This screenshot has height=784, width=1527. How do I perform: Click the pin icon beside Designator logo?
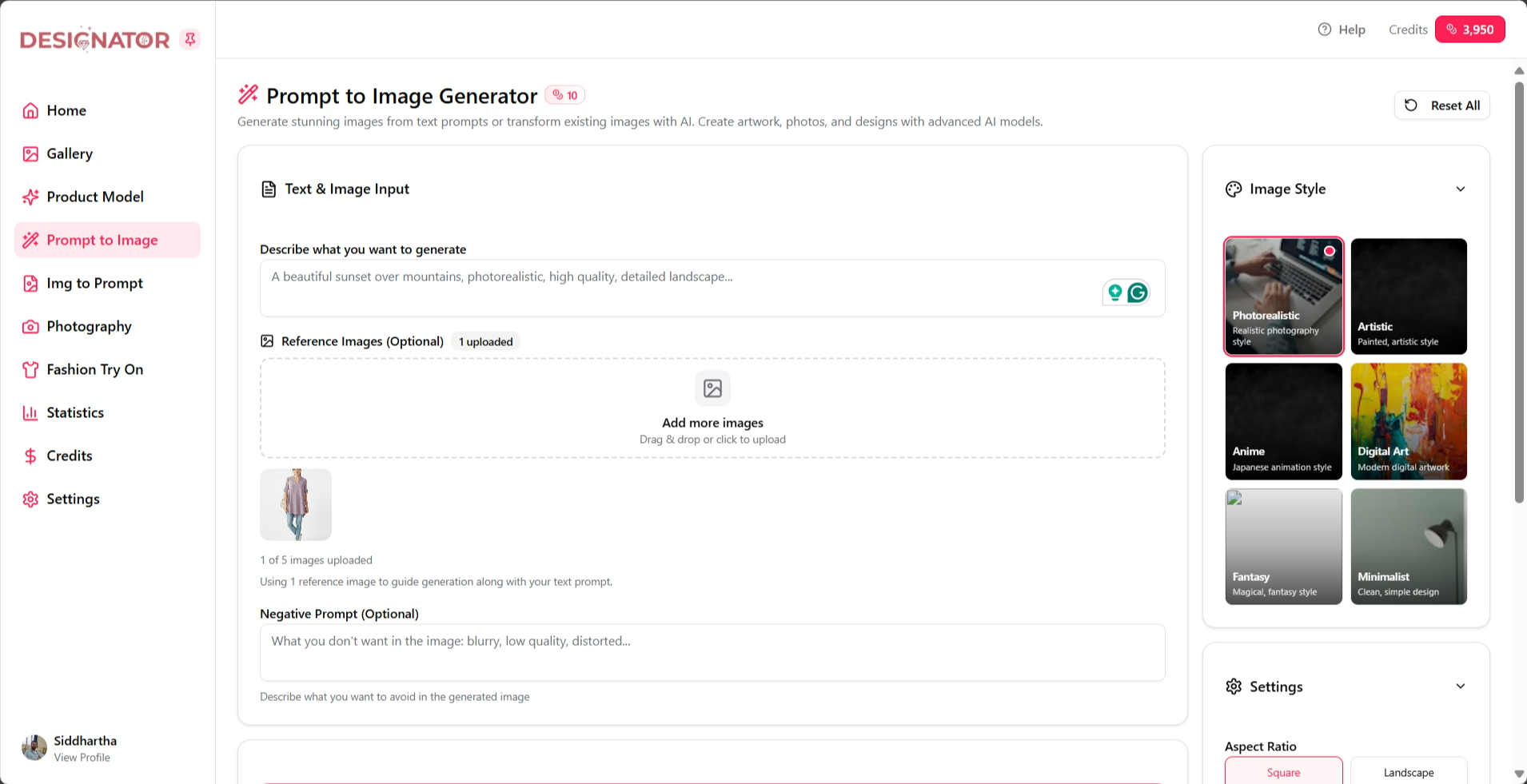click(190, 39)
